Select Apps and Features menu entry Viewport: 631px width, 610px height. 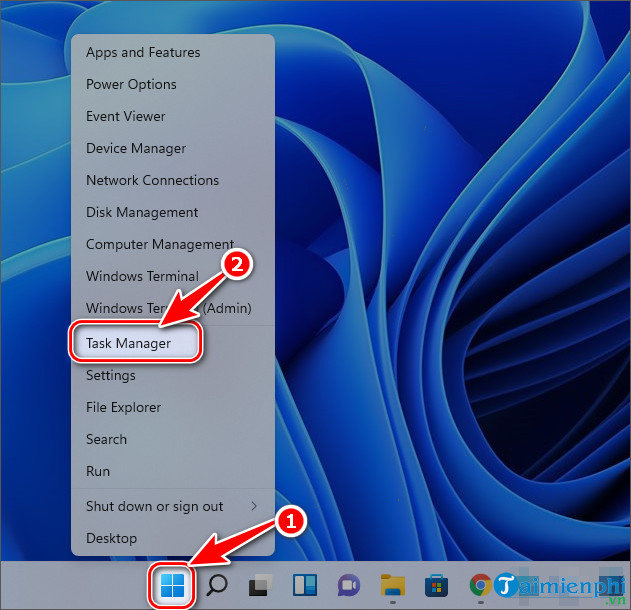coord(173,52)
